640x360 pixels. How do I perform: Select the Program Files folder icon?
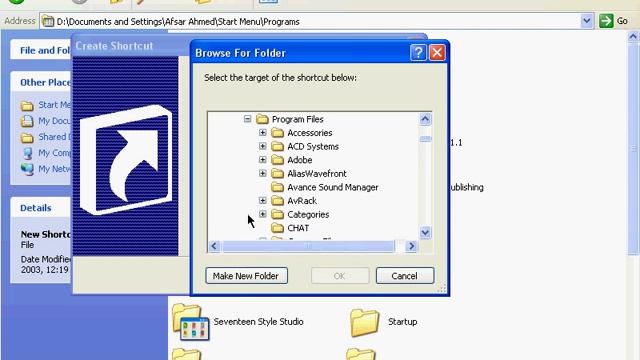pyautogui.click(x=262, y=119)
